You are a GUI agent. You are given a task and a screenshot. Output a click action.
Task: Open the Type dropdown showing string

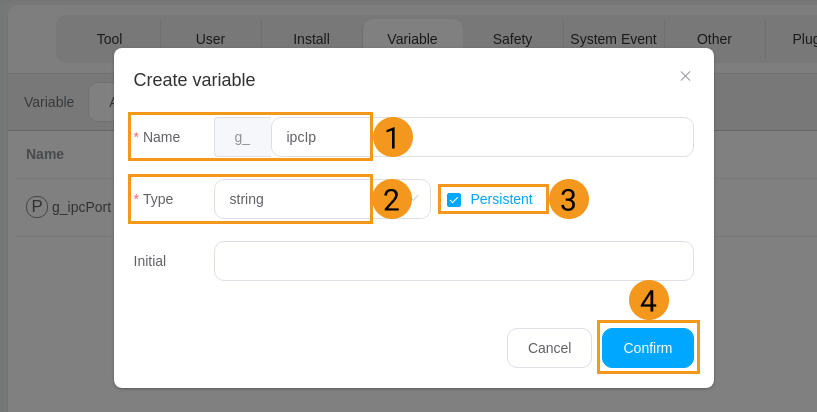tap(300, 199)
